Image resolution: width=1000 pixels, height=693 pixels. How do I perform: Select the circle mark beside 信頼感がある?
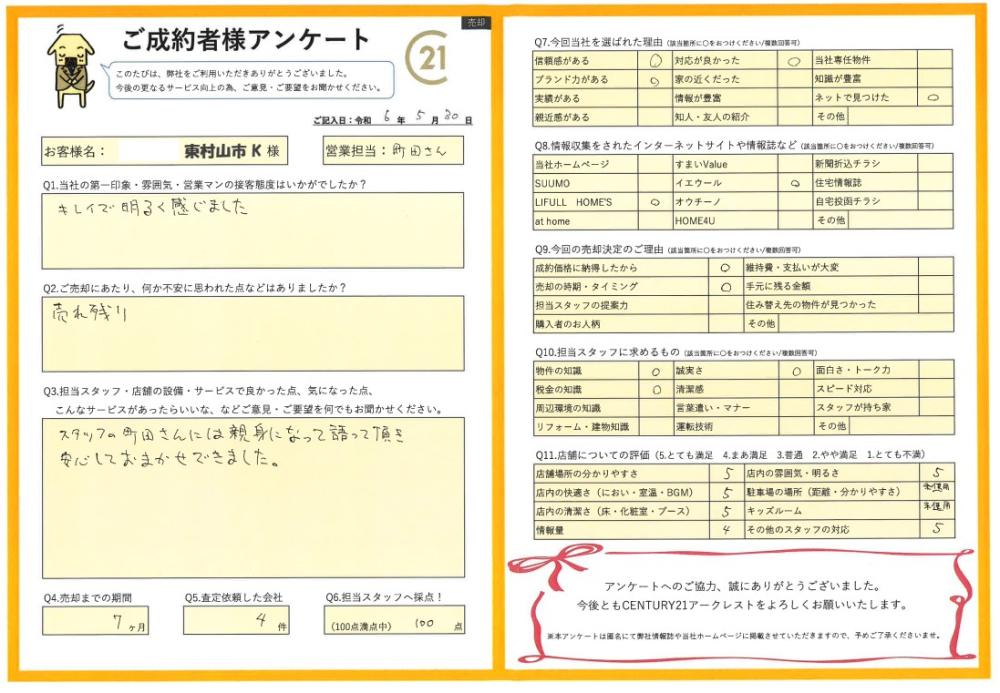[x=655, y=61]
